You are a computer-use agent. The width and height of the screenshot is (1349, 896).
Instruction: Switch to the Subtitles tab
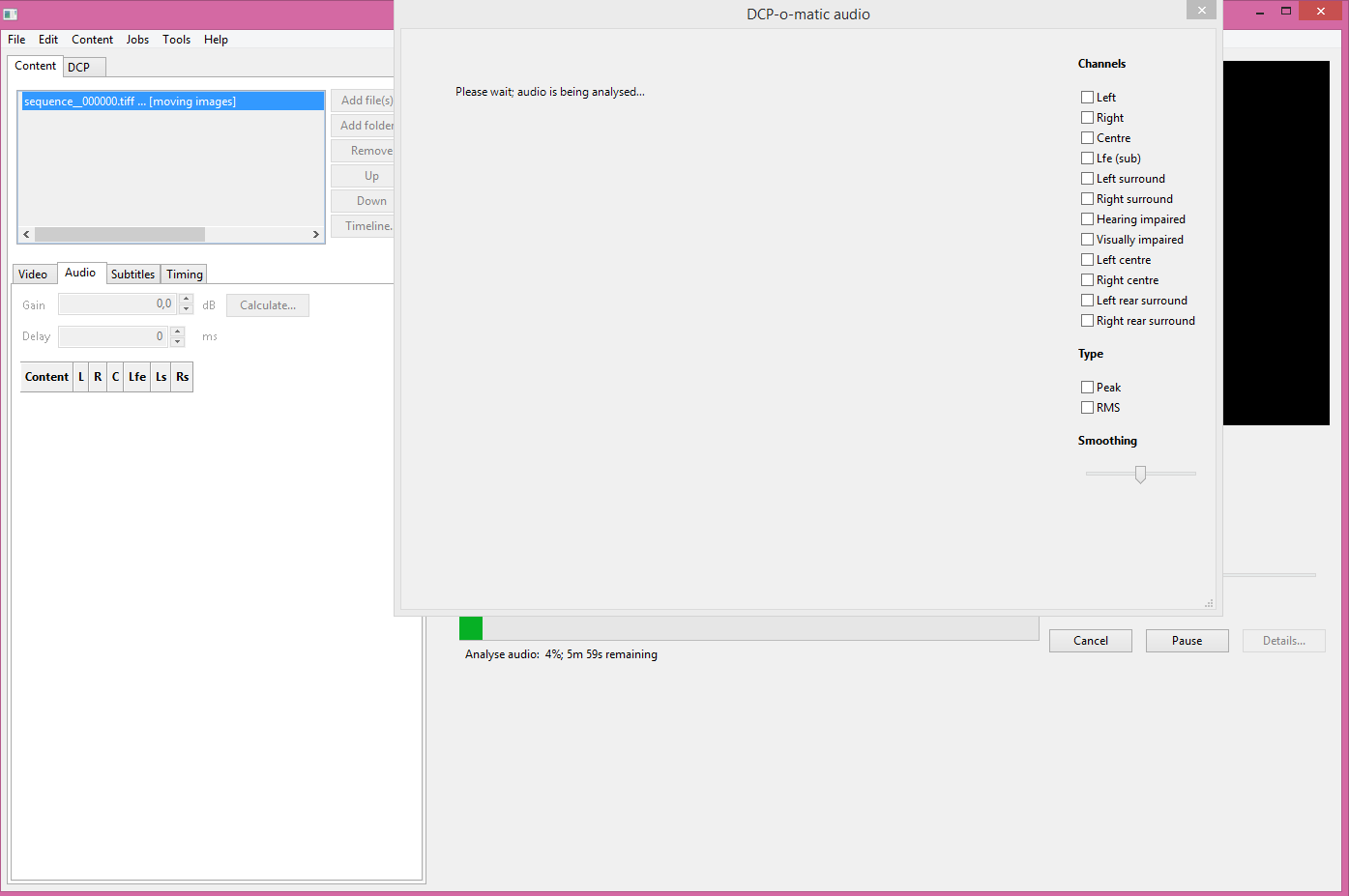tap(132, 275)
